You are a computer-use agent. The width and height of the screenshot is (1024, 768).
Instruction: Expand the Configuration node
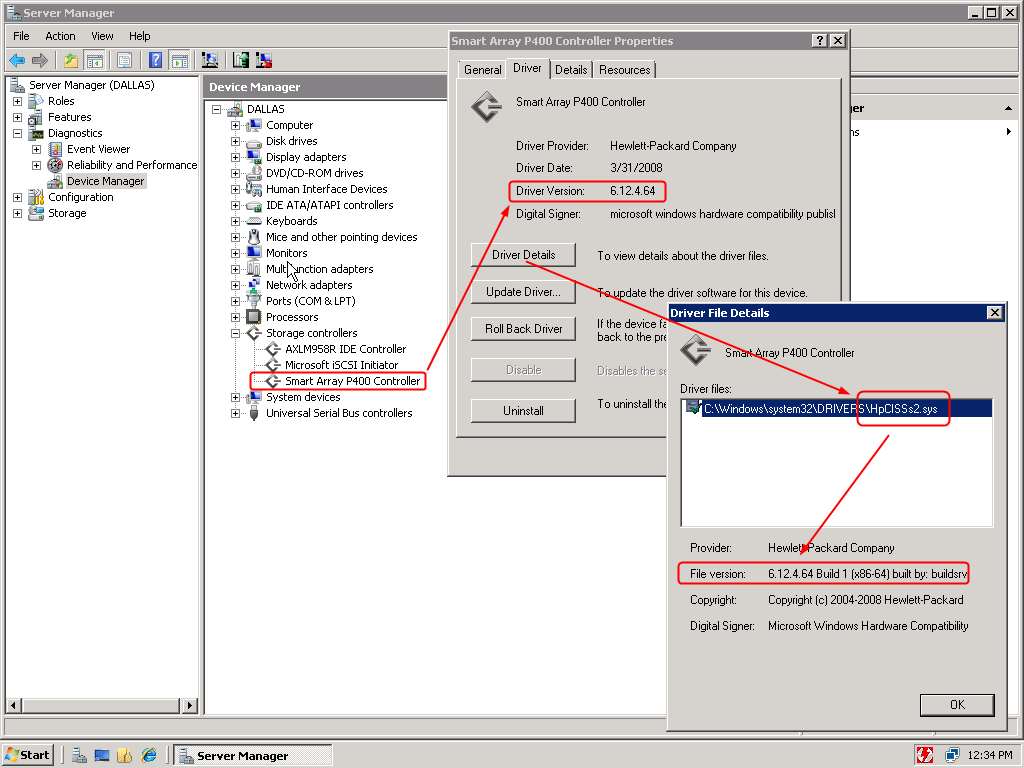coord(18,197)
